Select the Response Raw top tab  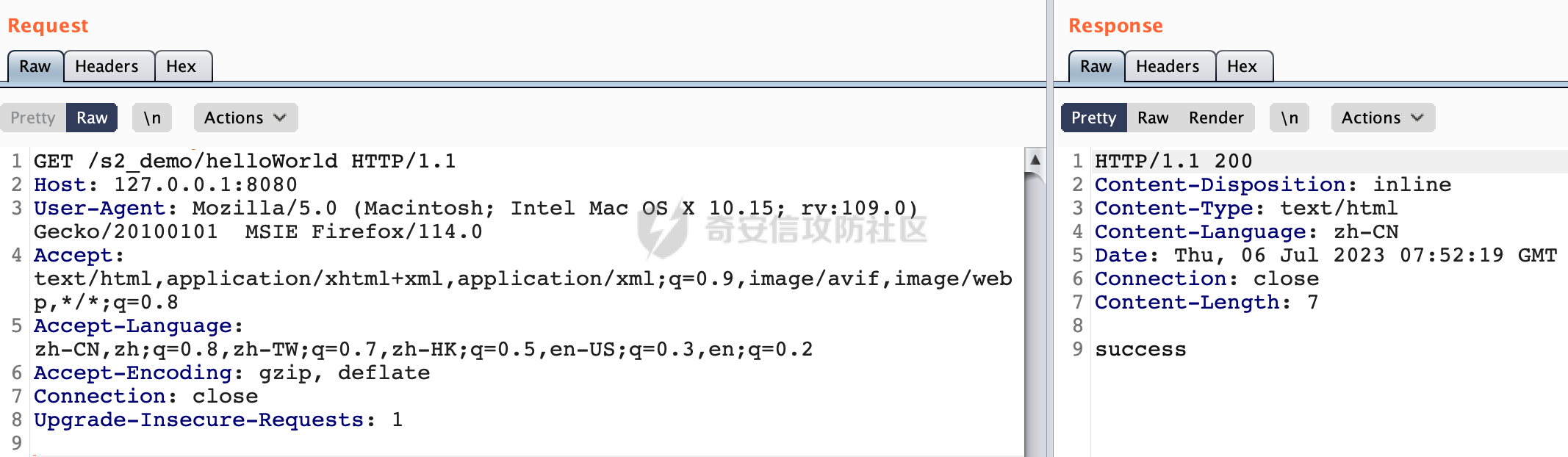click(x=1096, y=66)
